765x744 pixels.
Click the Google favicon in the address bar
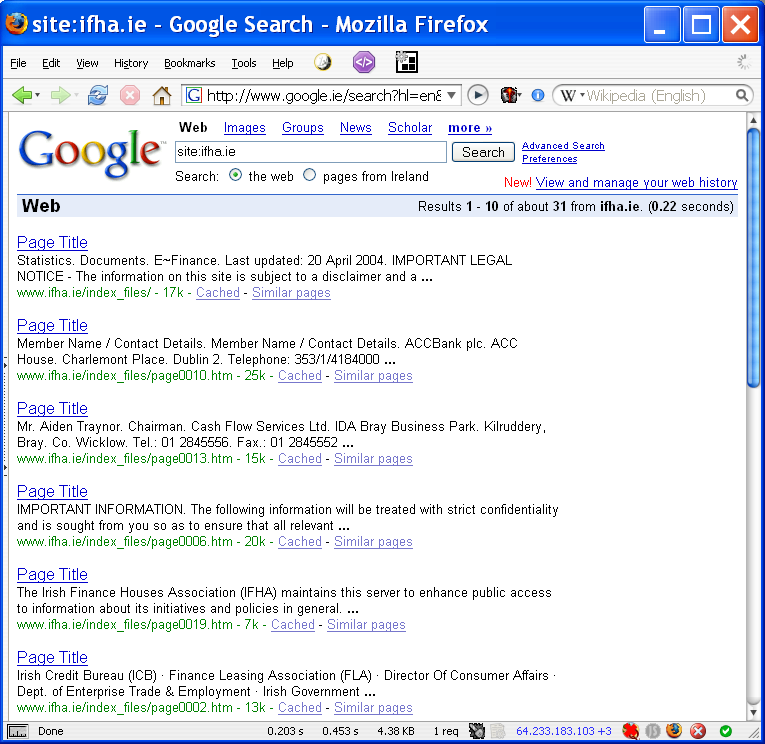tap(194, 95)
